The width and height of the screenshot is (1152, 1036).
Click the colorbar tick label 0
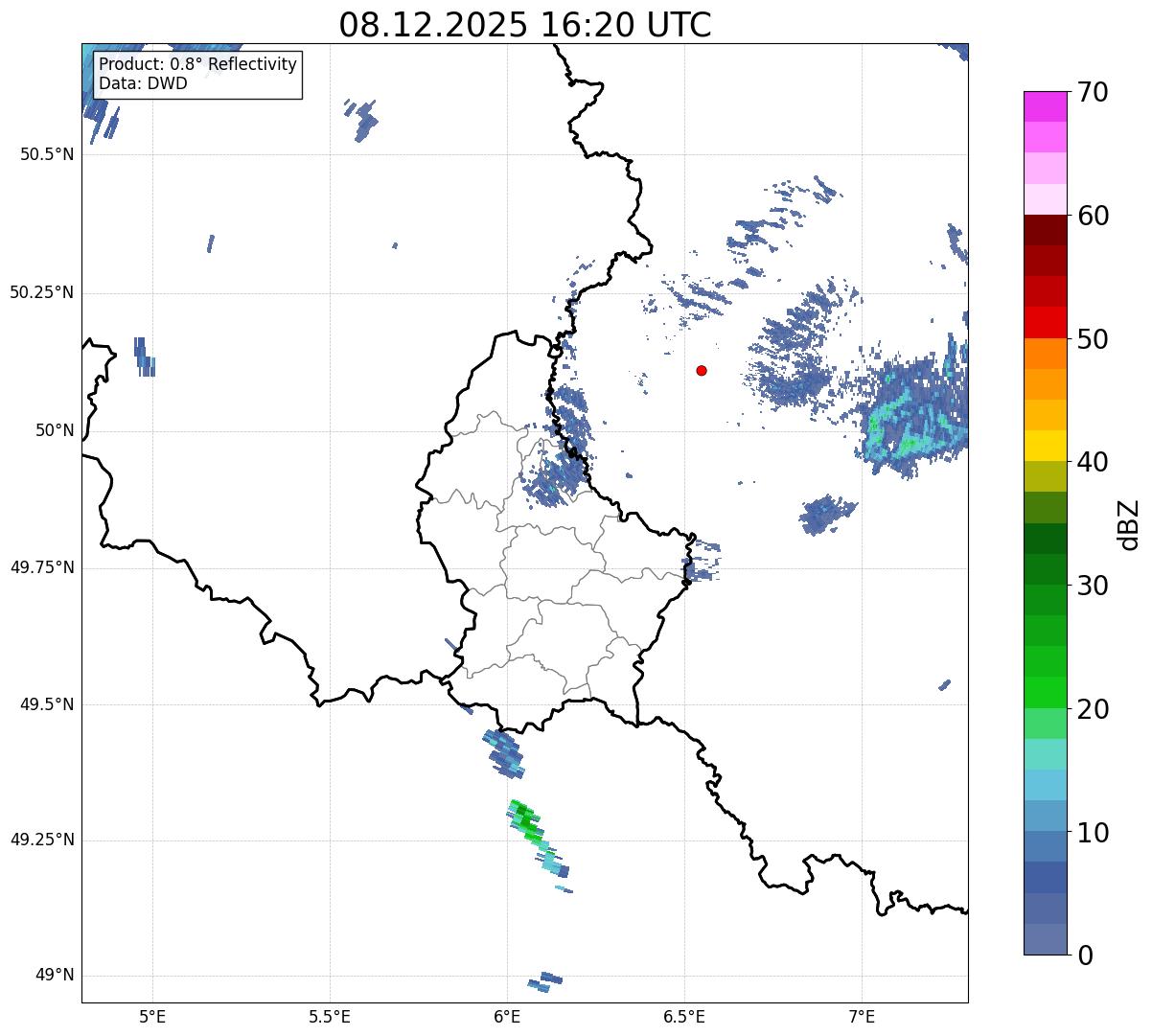coord(1085,955)
